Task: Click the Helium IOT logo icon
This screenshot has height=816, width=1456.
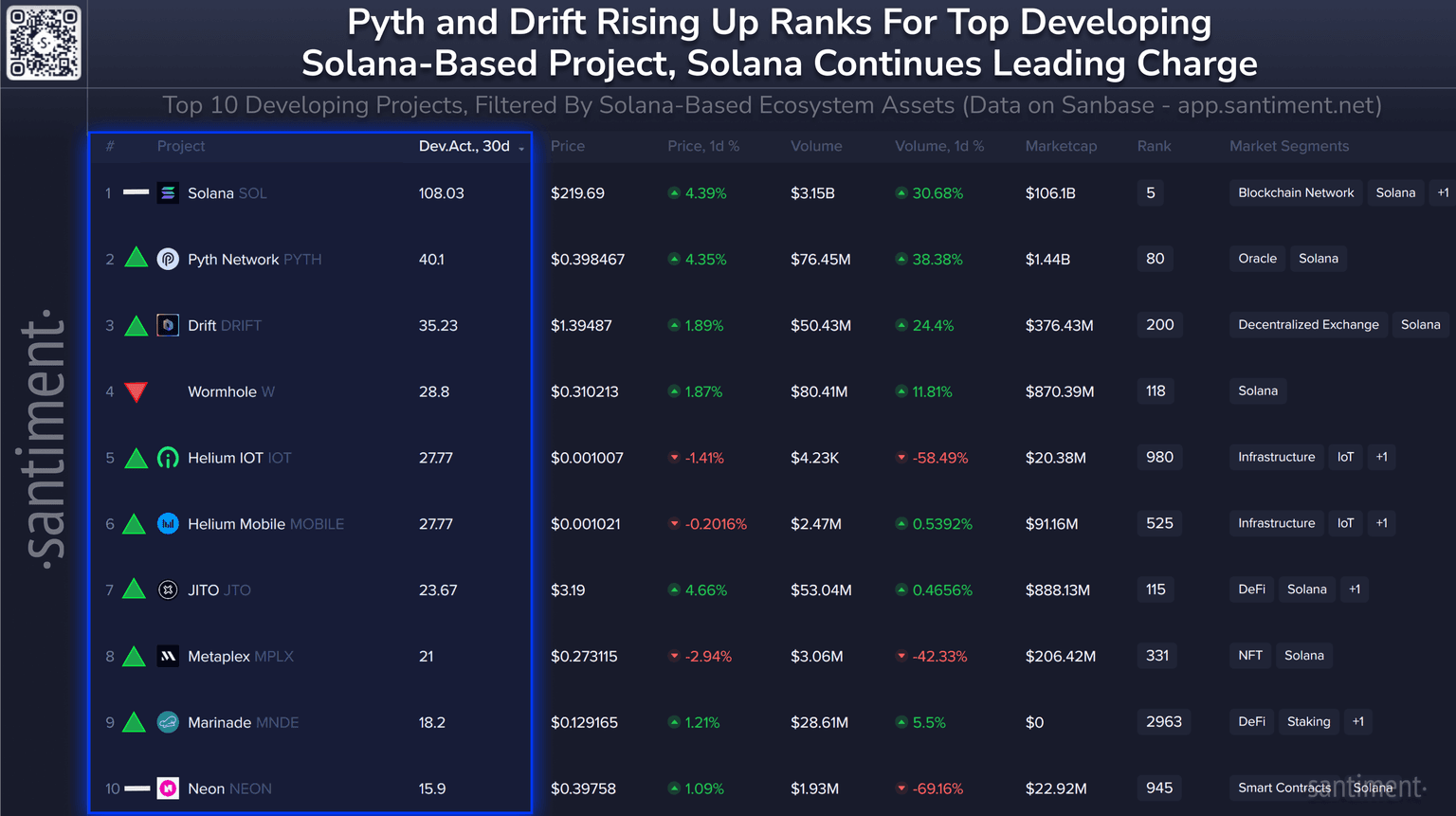Action: (168, 458)
